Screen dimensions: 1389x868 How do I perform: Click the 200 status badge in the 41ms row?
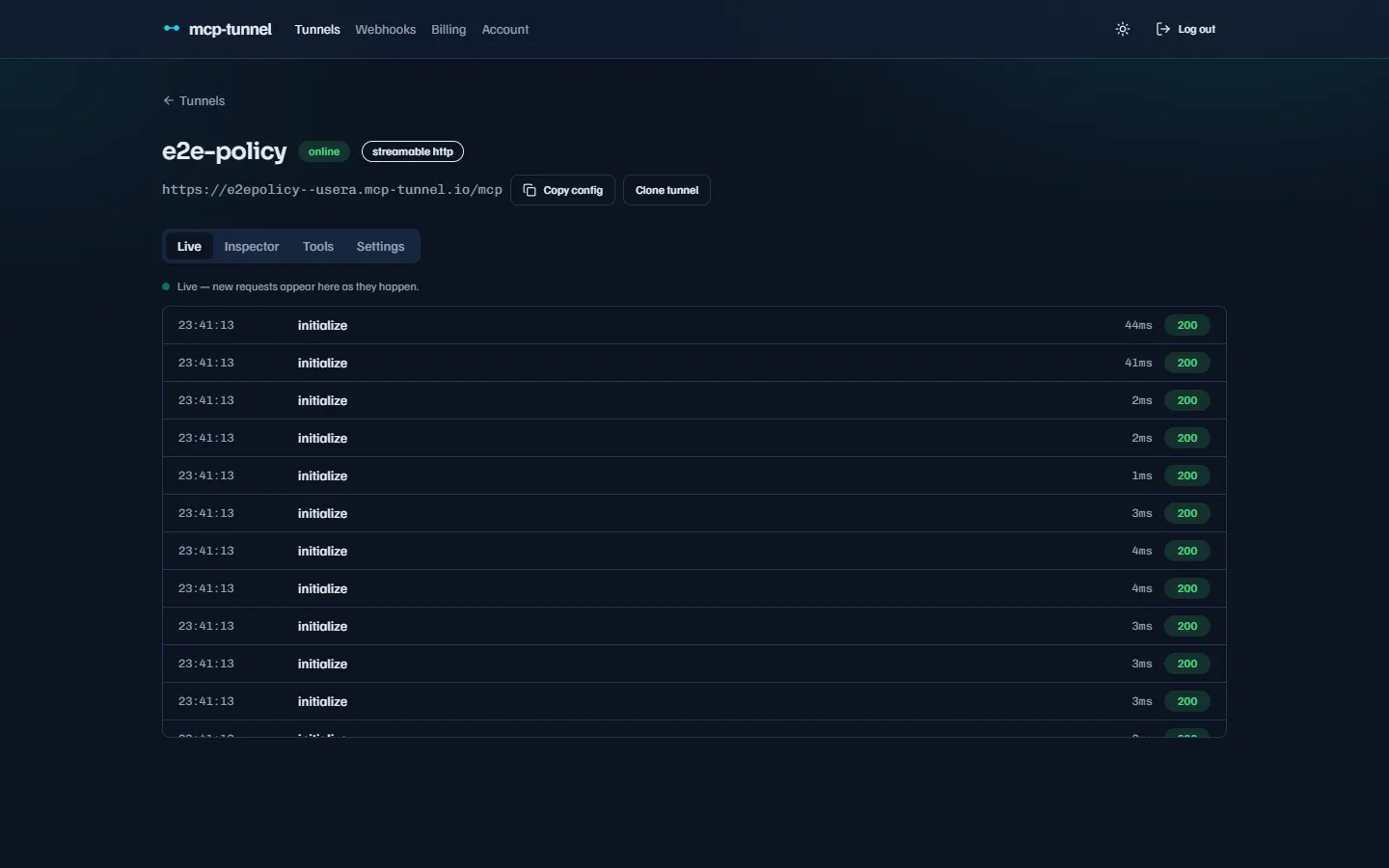click(1187, 363)
